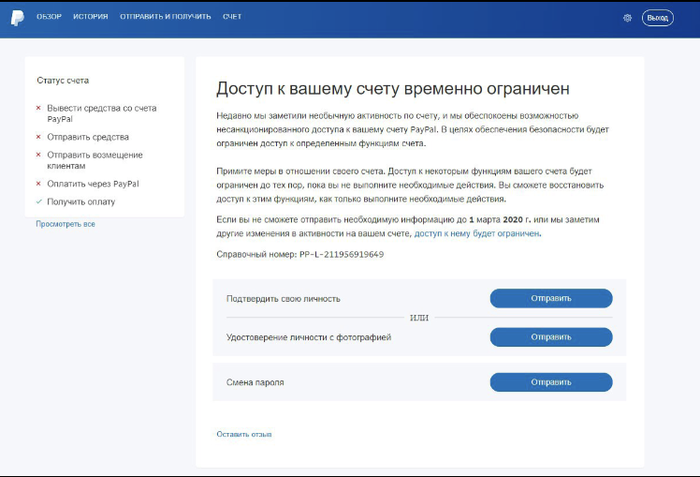Go to the ИСТОРИЯ tab

click(91, 17)
